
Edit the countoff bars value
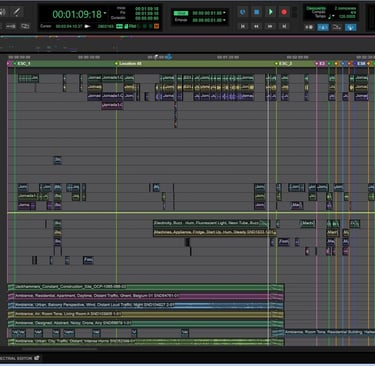pos(345,8)
